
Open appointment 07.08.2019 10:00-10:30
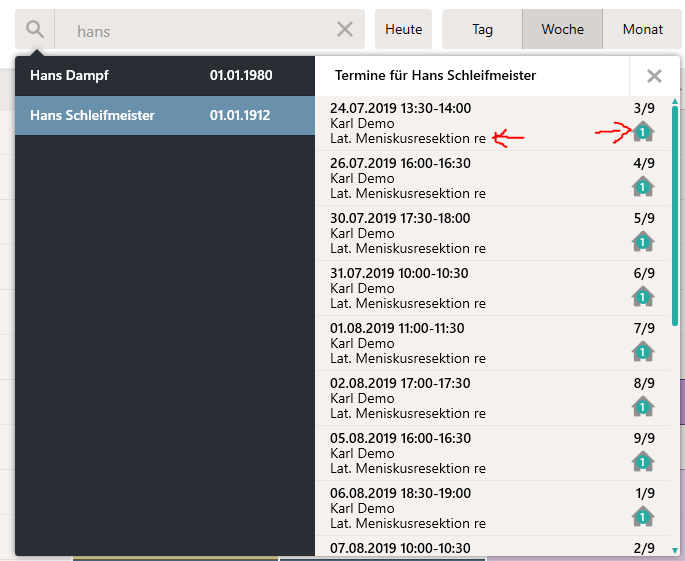click(x=492, y=547)
